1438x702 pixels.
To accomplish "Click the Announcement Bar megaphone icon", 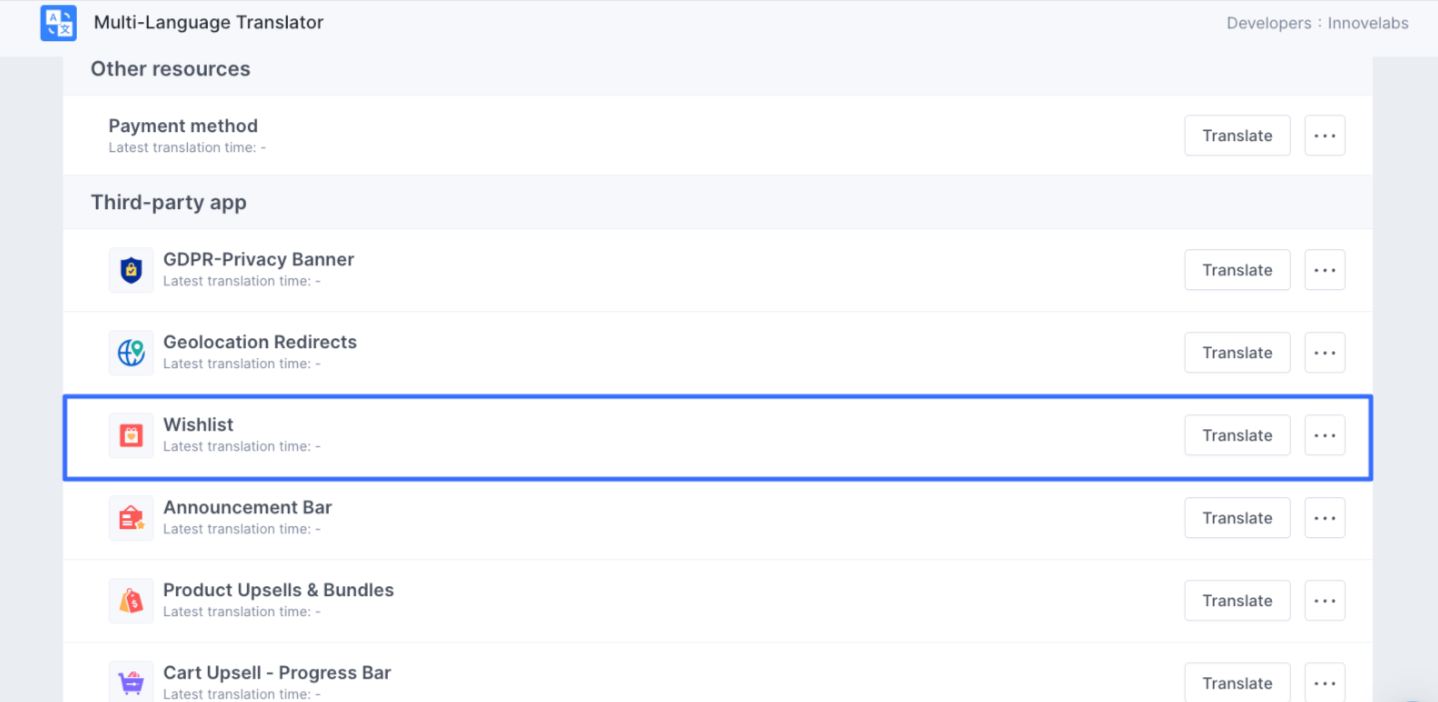I will pyautogui.click(x=131, y=518).
